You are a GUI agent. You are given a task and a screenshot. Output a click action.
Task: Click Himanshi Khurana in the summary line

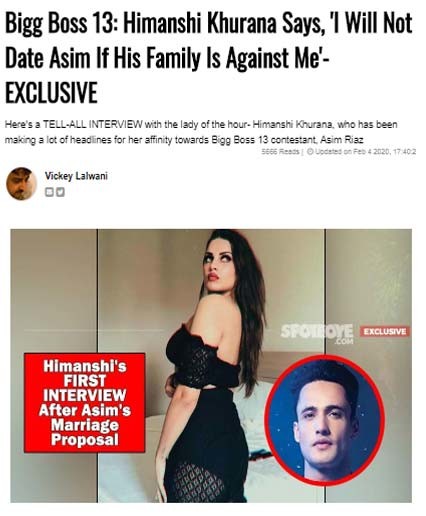[292, 125]
